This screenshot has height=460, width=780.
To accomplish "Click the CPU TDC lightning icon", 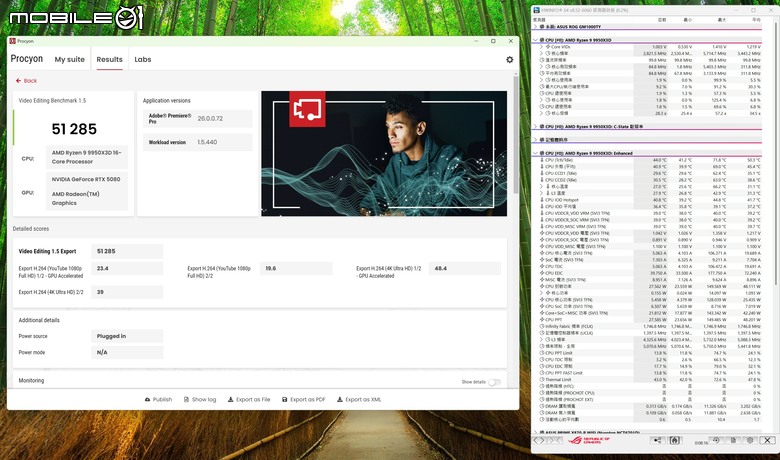I will pyautogui.click(x=542, y=267).
